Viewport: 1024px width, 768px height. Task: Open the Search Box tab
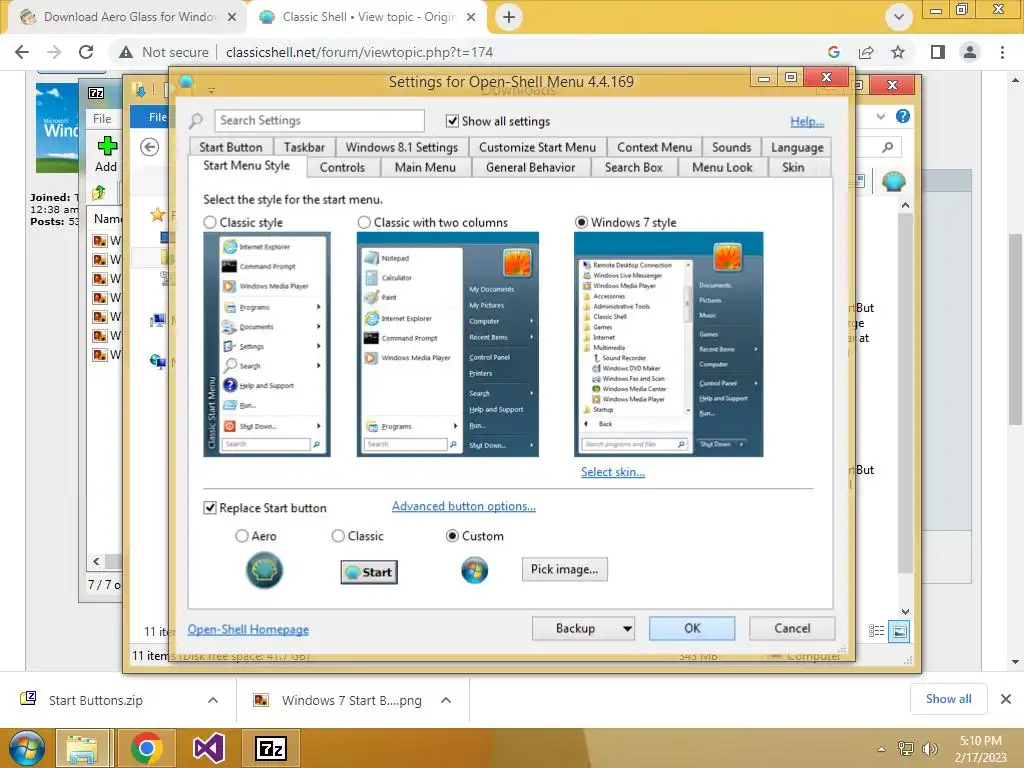tap(633, 168)
